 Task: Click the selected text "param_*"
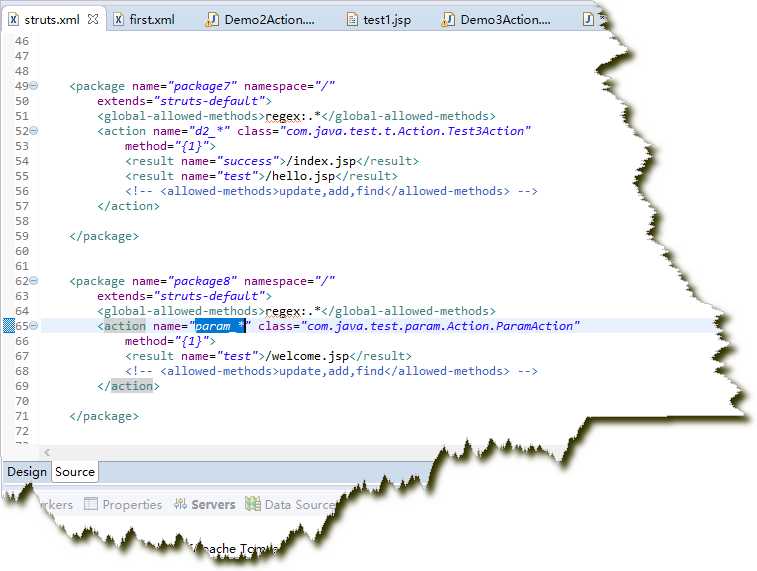[220, 326]
